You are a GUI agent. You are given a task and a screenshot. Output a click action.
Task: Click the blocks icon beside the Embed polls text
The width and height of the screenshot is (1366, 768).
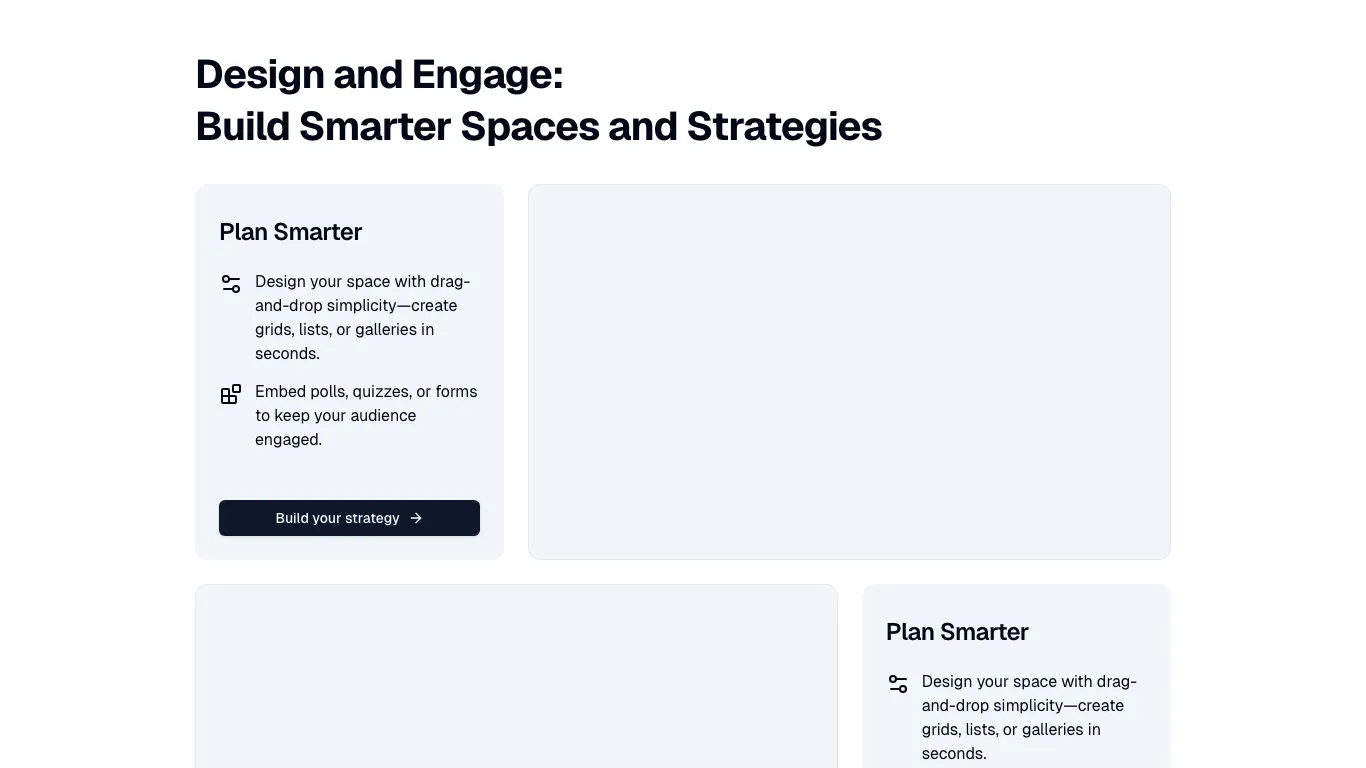(231, 394)
